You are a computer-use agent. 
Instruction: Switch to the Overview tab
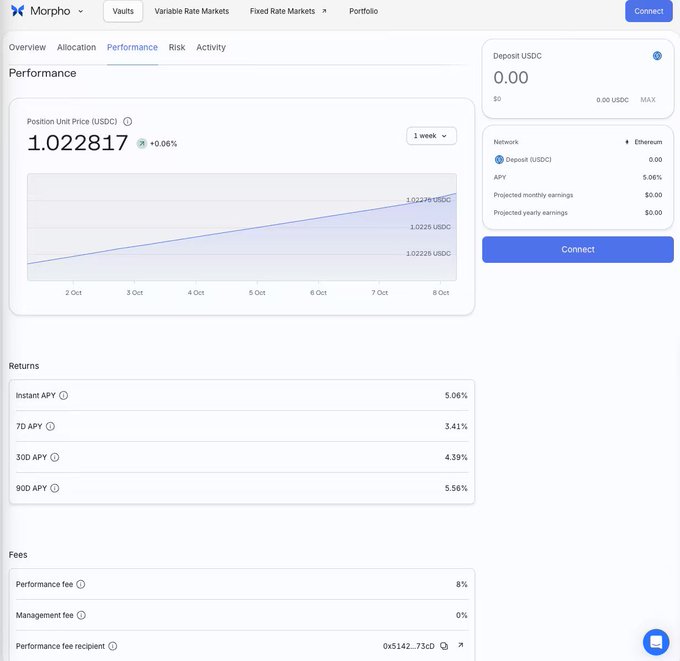pos(27,47)
